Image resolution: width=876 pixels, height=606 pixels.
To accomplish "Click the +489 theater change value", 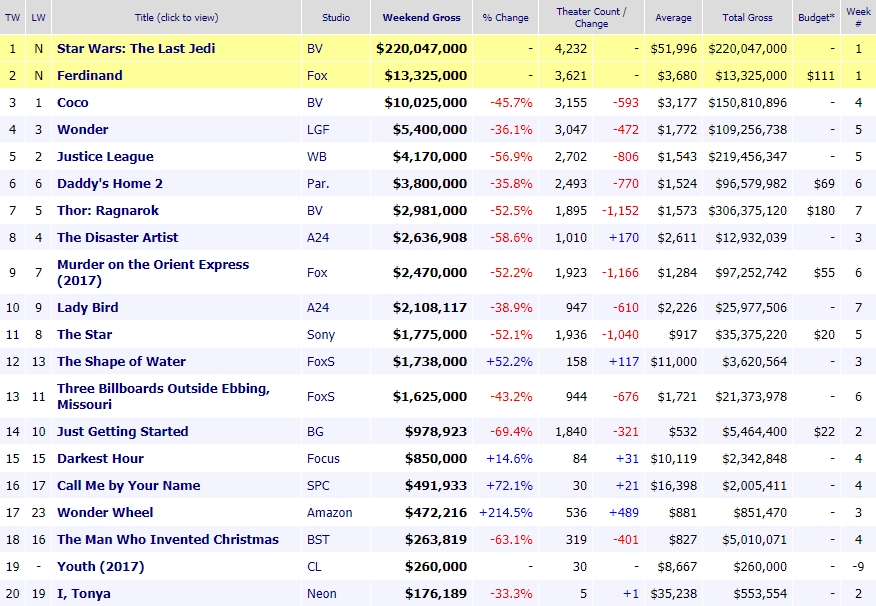I will pyautogui.click(x=623, y=513).
